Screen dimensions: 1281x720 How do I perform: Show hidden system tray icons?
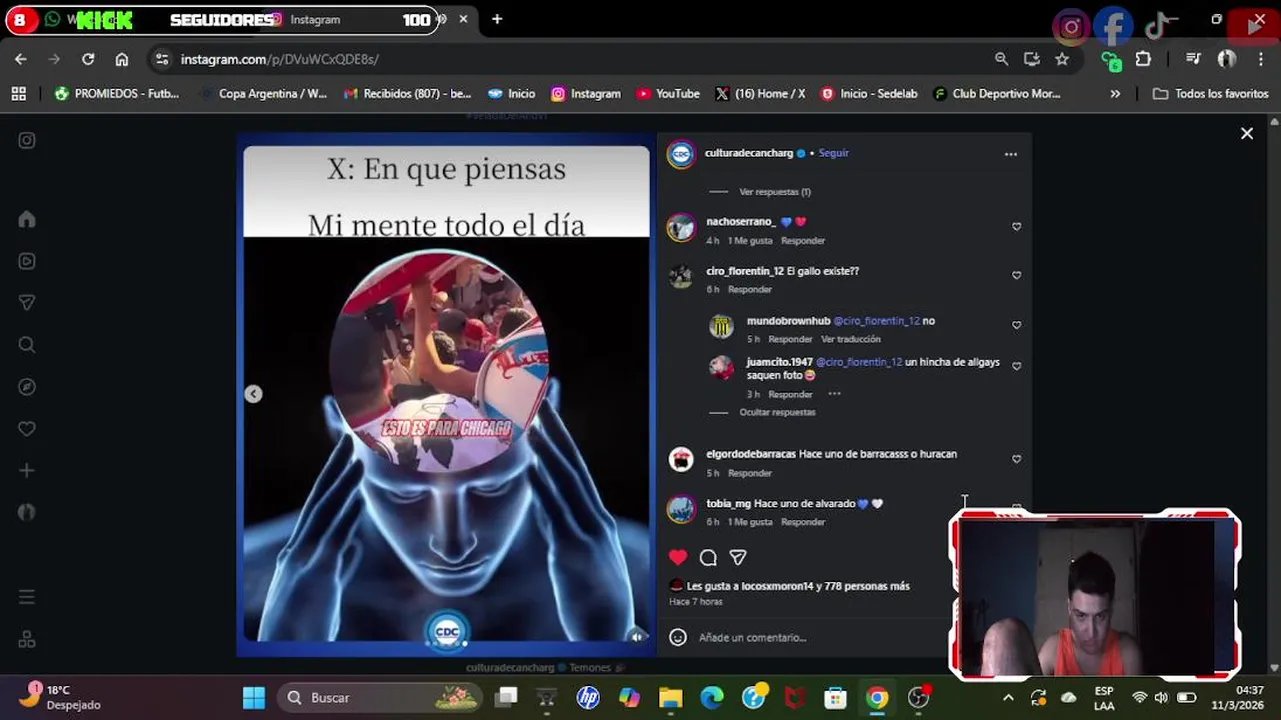[x=1008, y=697]
